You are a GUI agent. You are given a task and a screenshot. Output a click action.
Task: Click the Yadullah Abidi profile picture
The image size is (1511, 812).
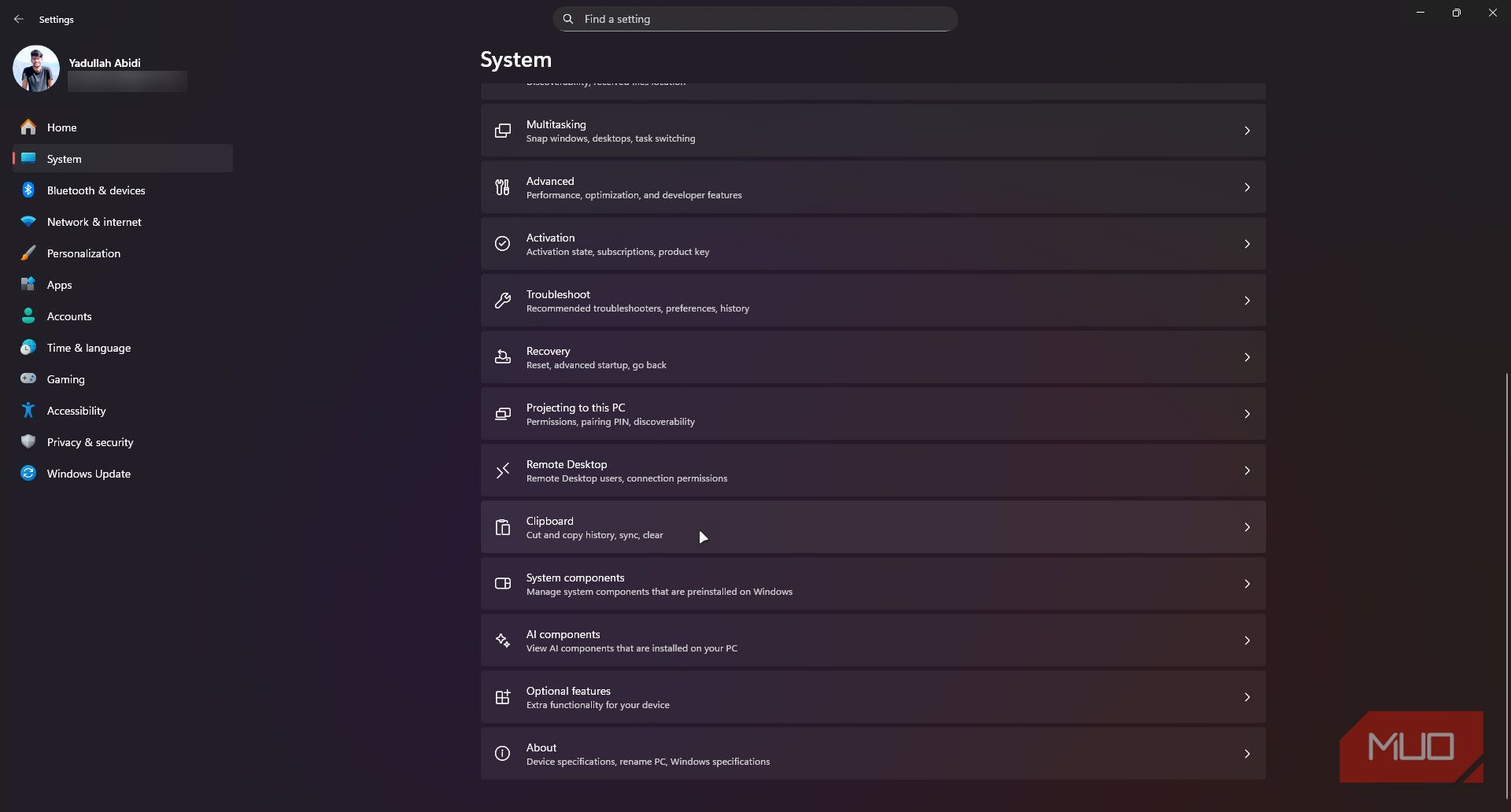pyautogui.click(x=35, y=68)
